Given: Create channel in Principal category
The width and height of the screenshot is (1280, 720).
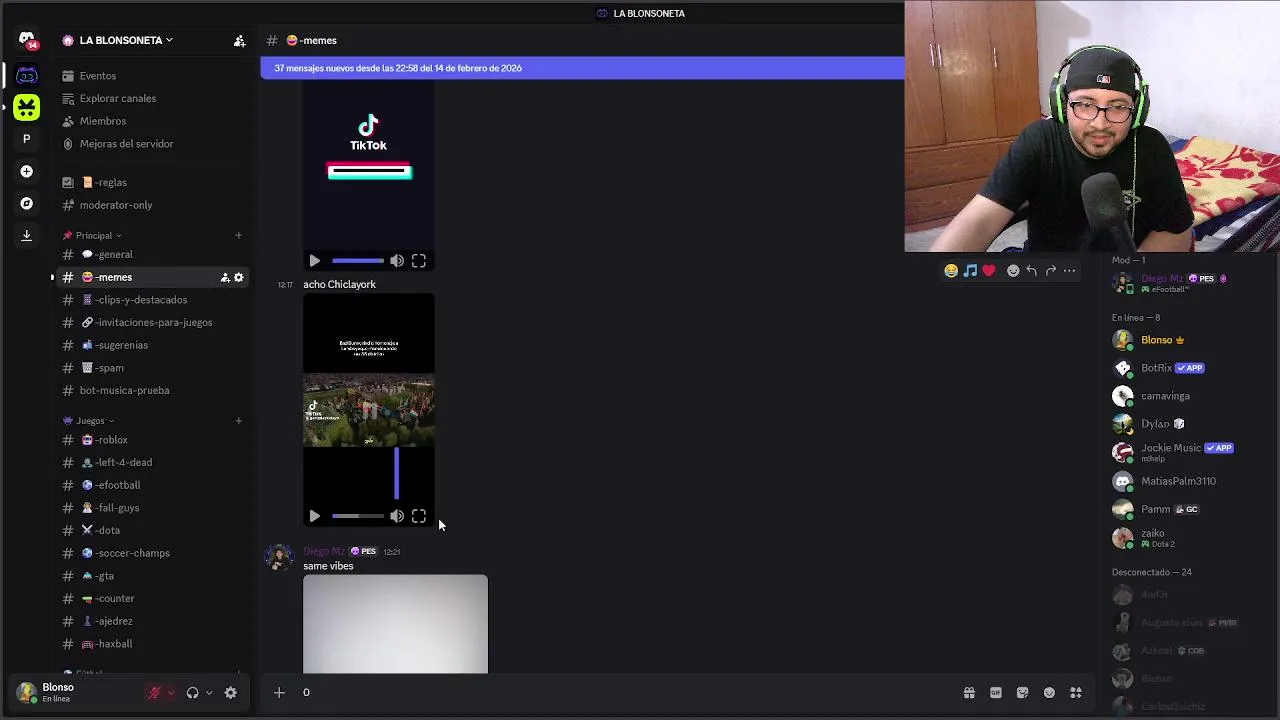Looking at the screenshot, I should [x=238, y=235].
